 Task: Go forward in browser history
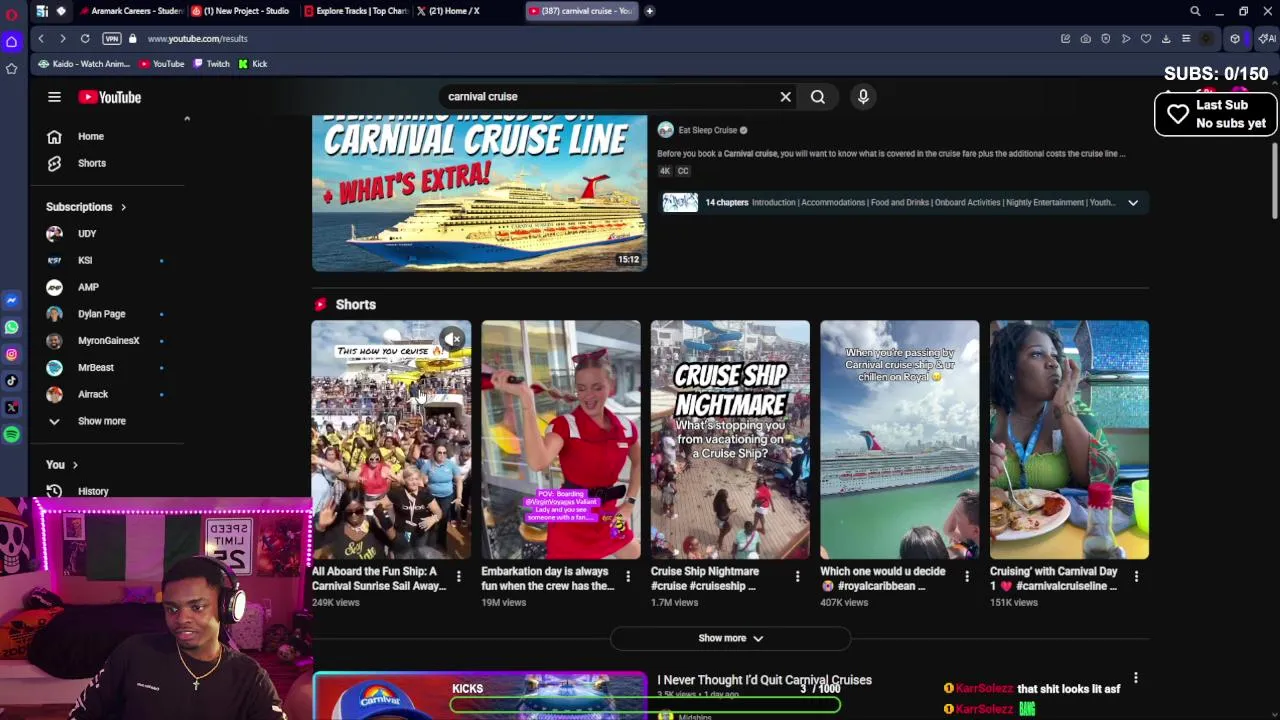pos(62,38)
